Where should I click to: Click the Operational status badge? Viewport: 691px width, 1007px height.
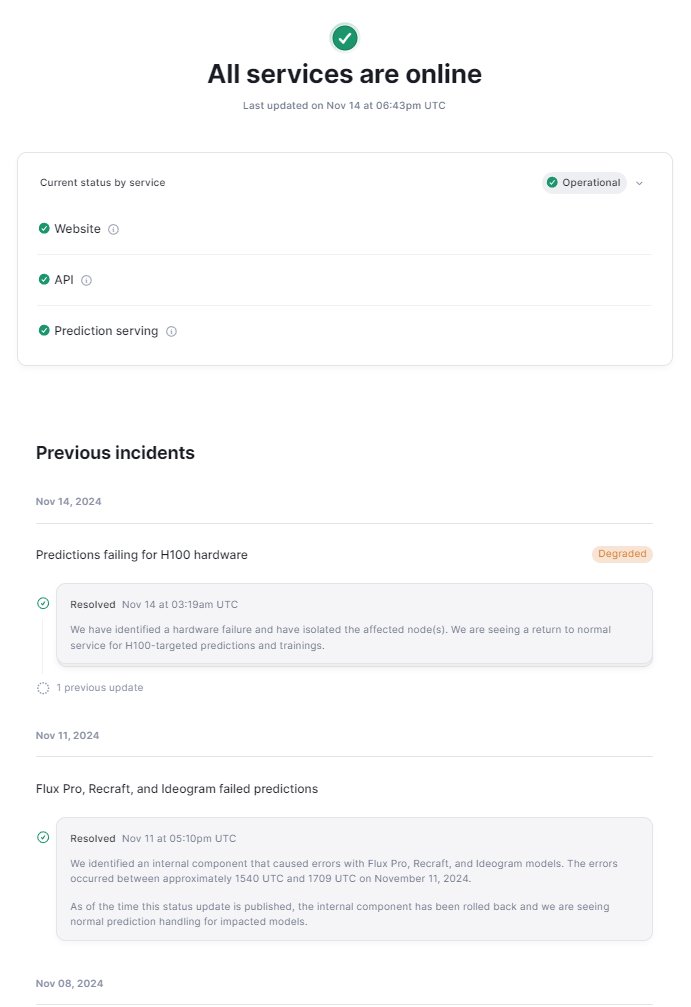(x=584, y=183)
